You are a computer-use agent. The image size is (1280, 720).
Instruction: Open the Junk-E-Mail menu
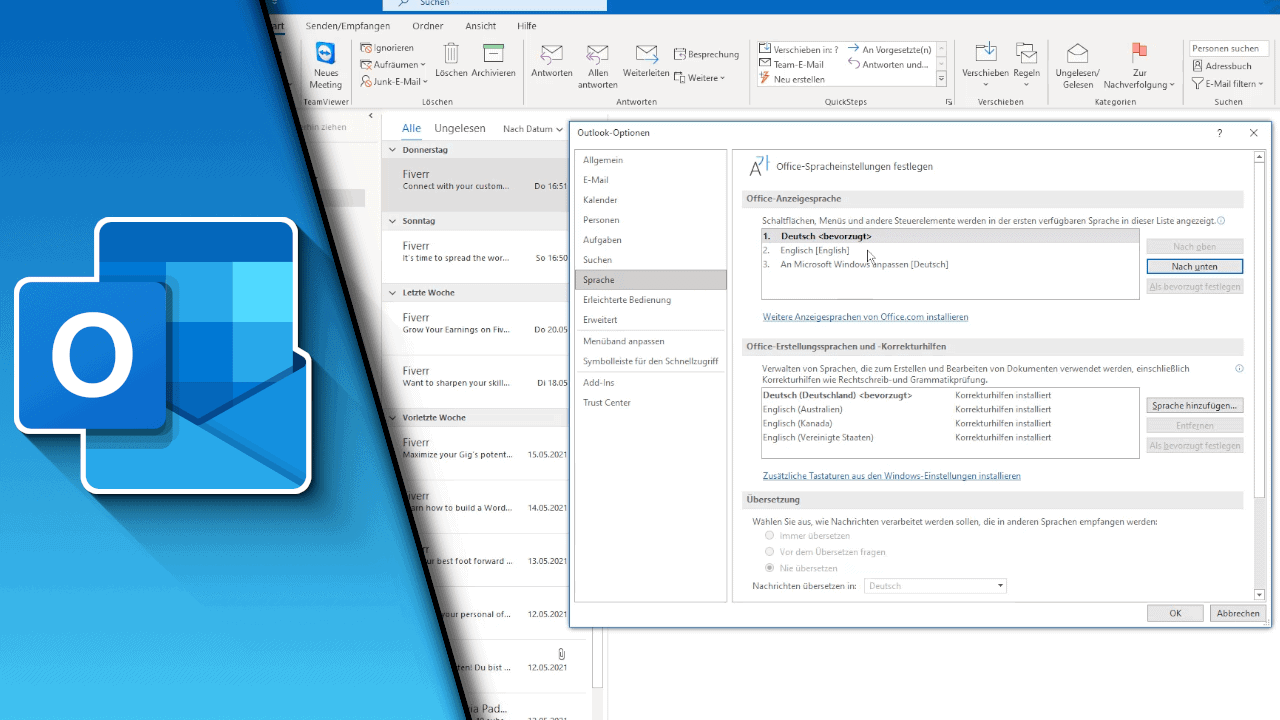393,81
